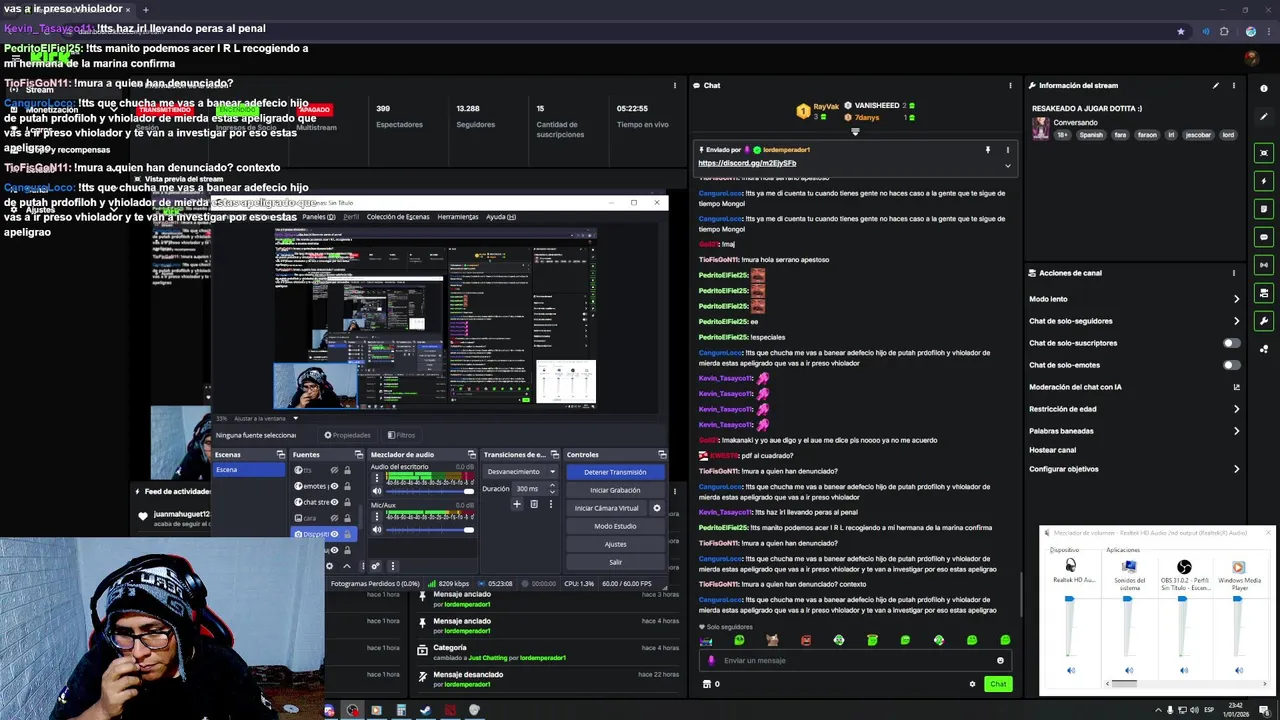Toggle visibility of the tts source
Screen dimensions: 1280x720
click(334, 470)
